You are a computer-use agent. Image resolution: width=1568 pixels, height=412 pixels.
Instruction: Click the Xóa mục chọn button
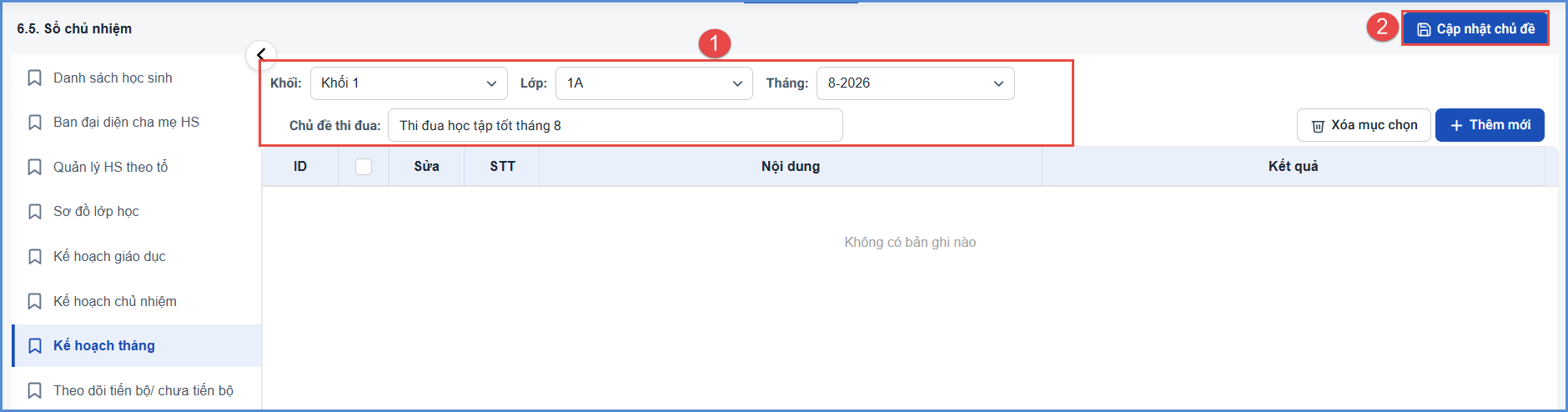pos(1364,125)
